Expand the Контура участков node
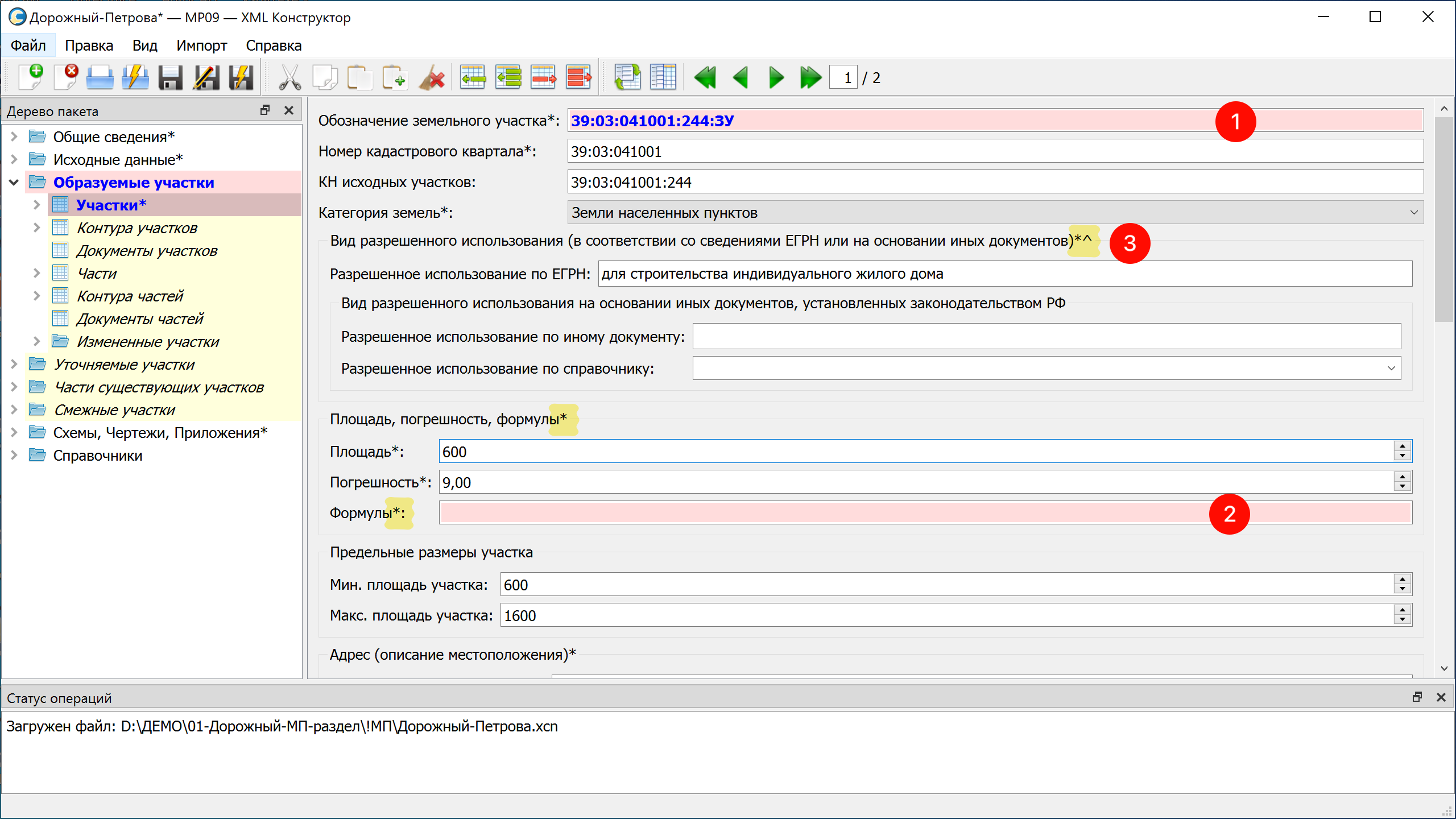This screenshot has height=819, width=1456. pyautogui.click(x=37, y=227)
